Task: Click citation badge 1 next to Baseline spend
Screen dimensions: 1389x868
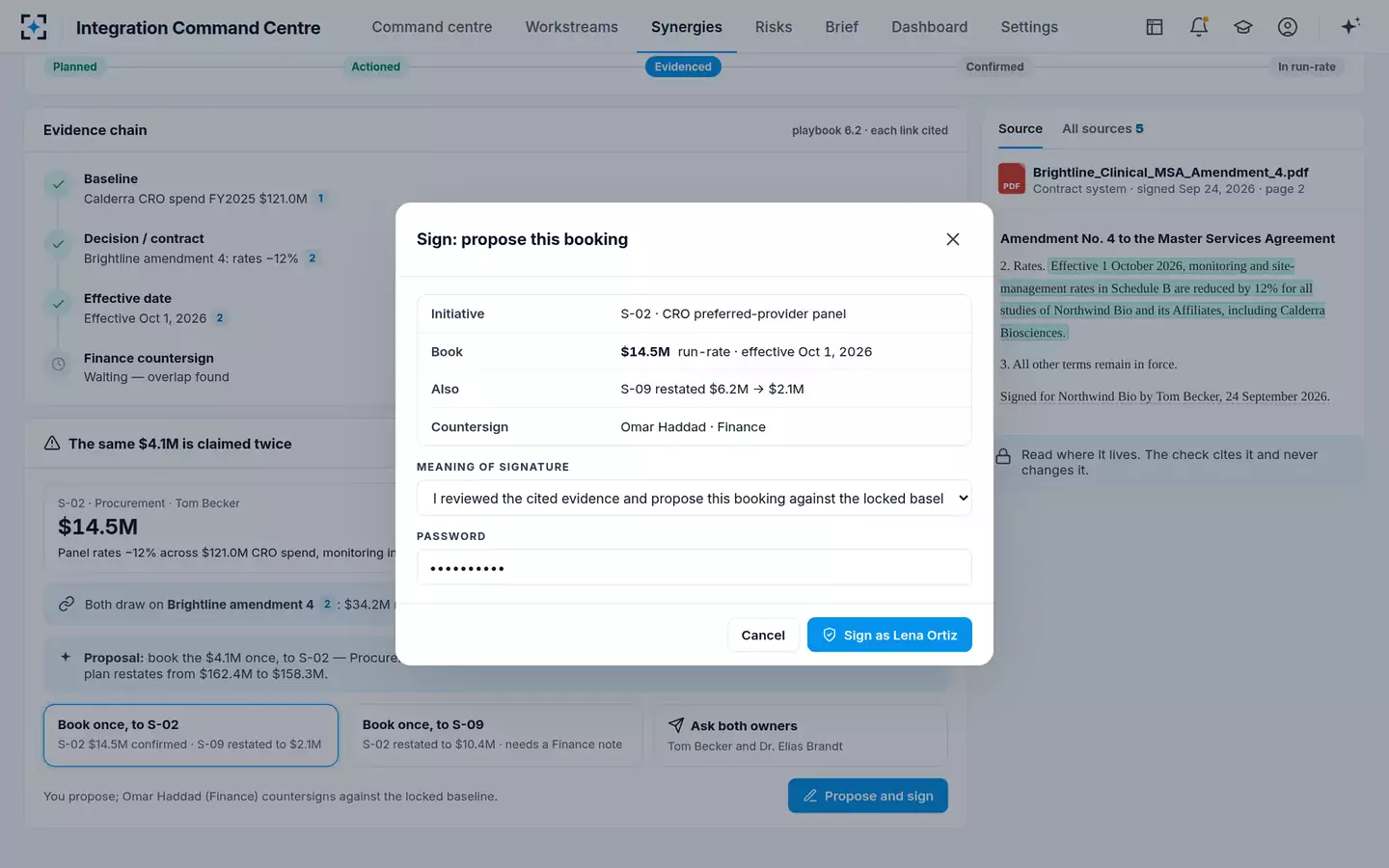Action: click(320, 198)
